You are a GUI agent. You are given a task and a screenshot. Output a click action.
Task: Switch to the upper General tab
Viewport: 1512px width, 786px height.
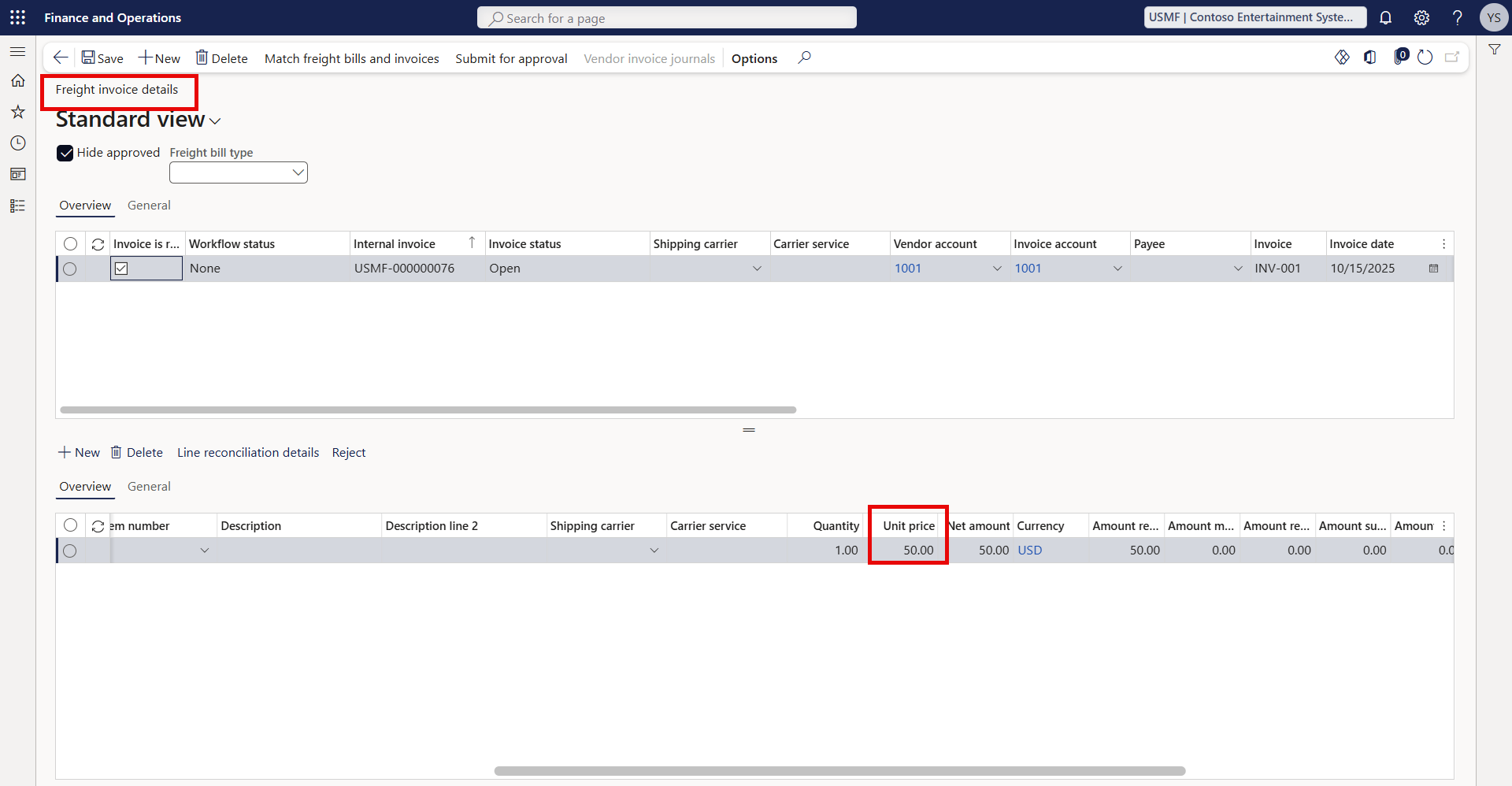click(149, 206)
